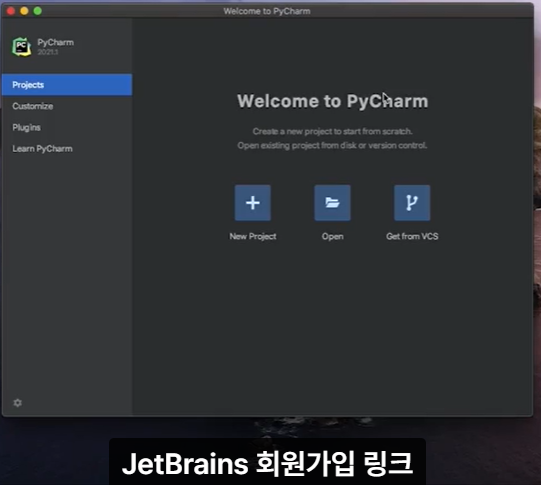The height and width of the screenshot is (485, 541).
Task: Click the window title bar text
Action: (267, 11)
